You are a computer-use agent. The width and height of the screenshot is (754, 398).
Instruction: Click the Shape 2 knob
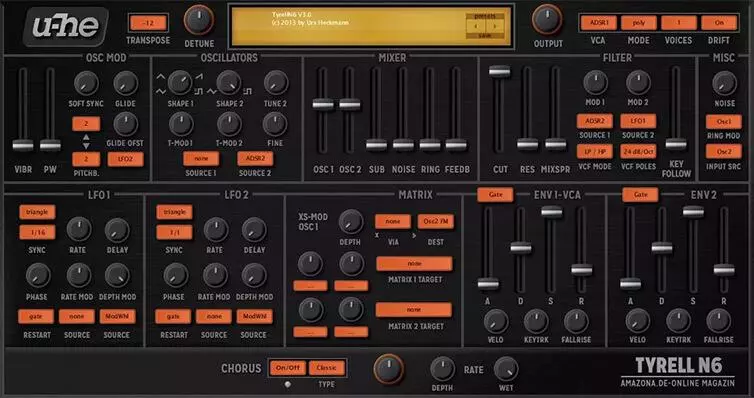point(229,82)
